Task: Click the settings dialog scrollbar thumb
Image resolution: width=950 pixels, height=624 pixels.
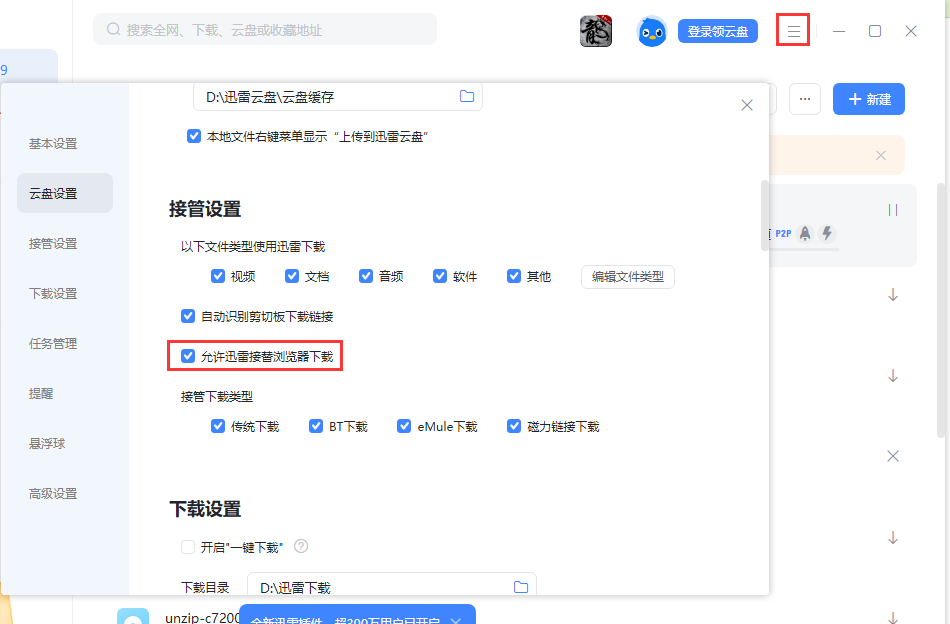Action: (x=765, y=215)
